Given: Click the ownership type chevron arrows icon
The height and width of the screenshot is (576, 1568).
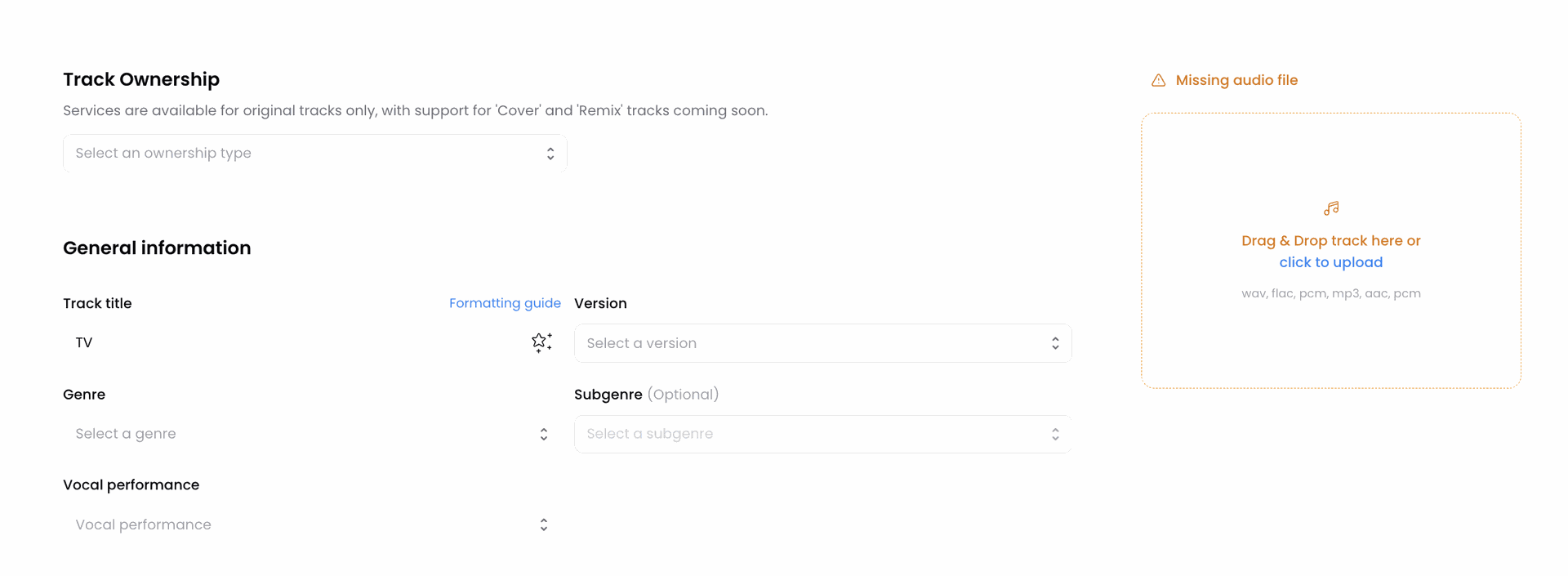Looking at the screenshot, I should 550,154.
